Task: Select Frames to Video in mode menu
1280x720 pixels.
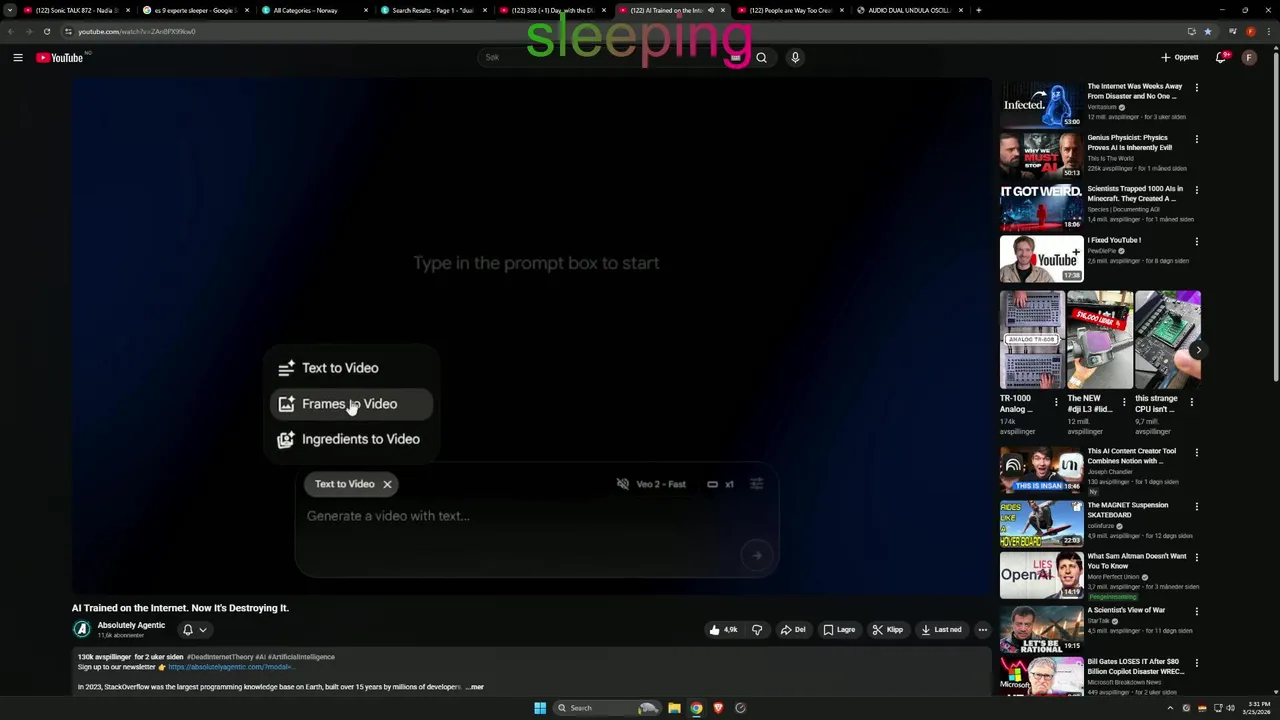Action: point(351,404)
